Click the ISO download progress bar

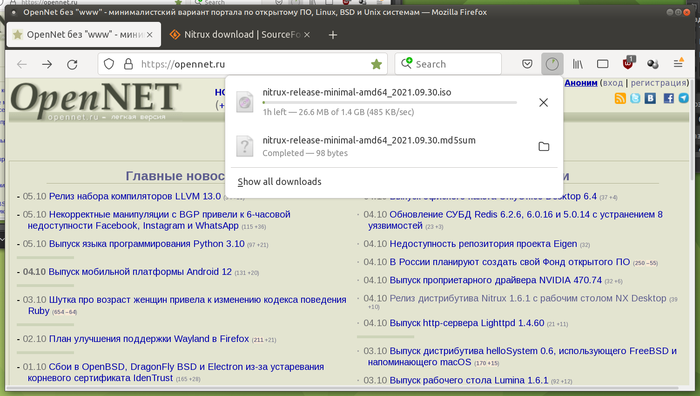(x=390, y=103)
